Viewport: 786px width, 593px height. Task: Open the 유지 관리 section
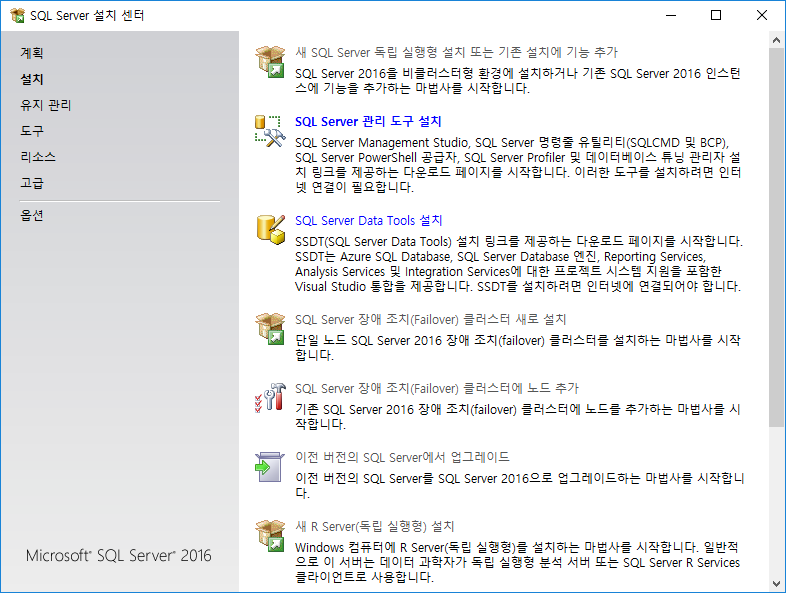click(x=46, y=105)
